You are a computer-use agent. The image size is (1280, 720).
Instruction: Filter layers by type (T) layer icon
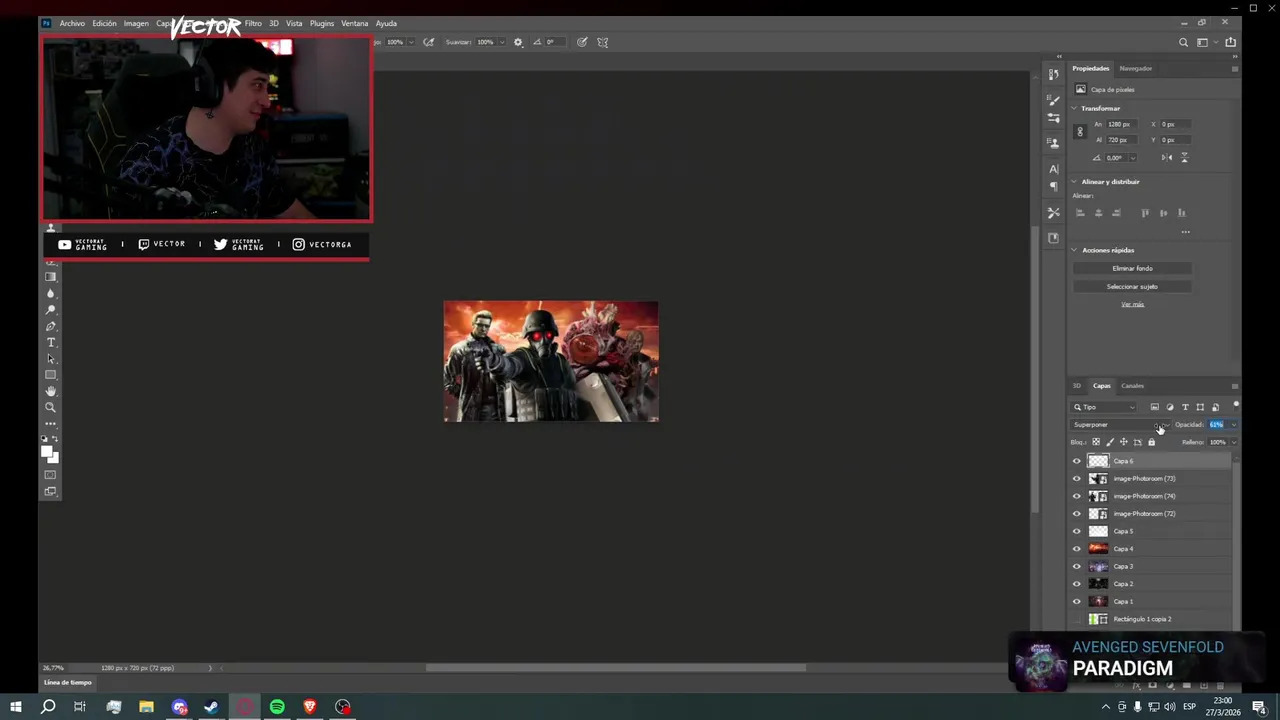[x=1185, y=407]
